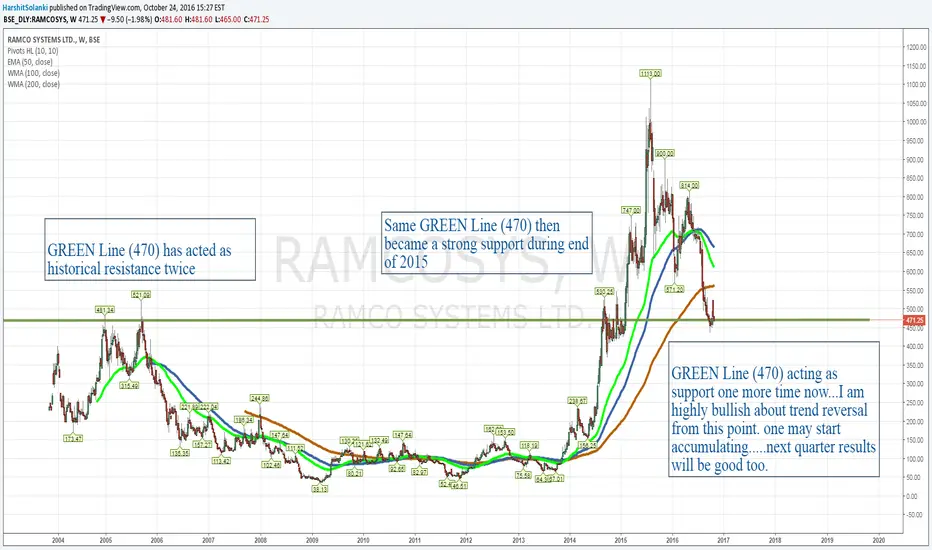Select the 'RAMCO SYSTEMS LTD., W, BSE' legend title
The width and height of the screenshot is (932, 550).
(53, 40)
